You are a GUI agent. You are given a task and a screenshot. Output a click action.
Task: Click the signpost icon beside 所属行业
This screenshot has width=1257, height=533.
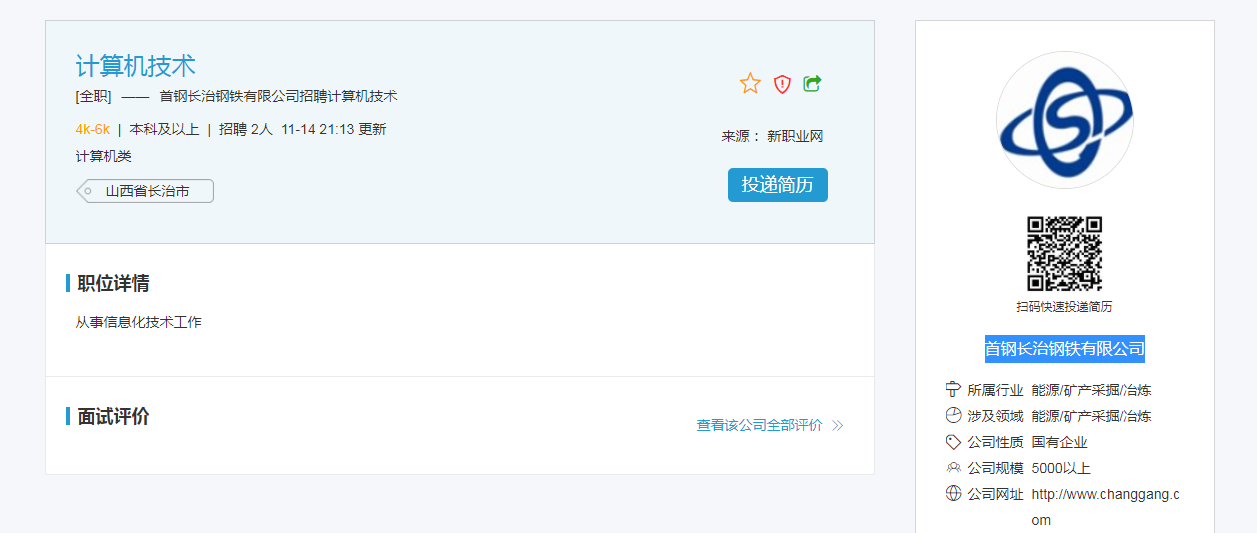coord(953,390)
